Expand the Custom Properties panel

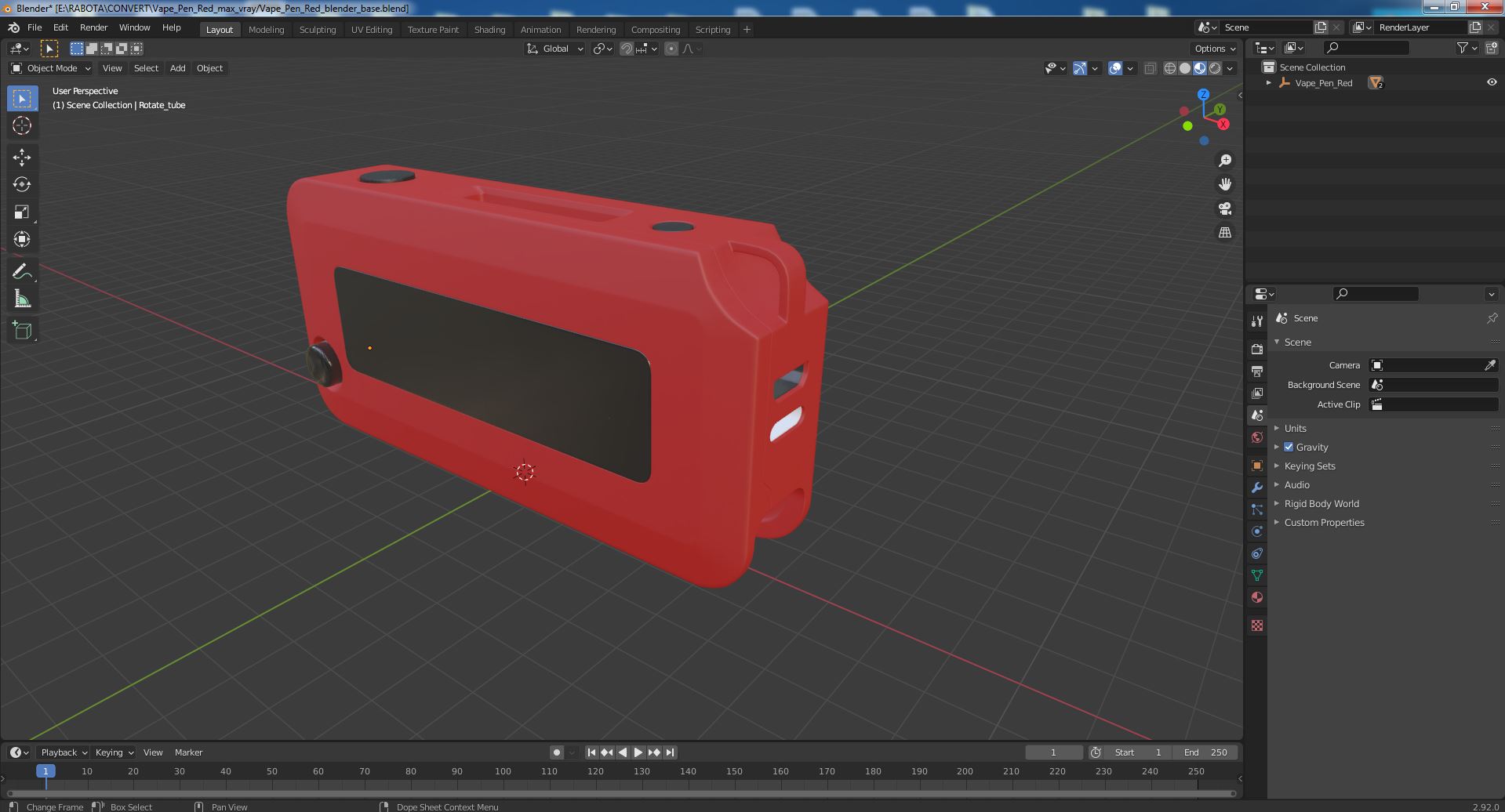pyautogui.click(x=1324, y=522)
